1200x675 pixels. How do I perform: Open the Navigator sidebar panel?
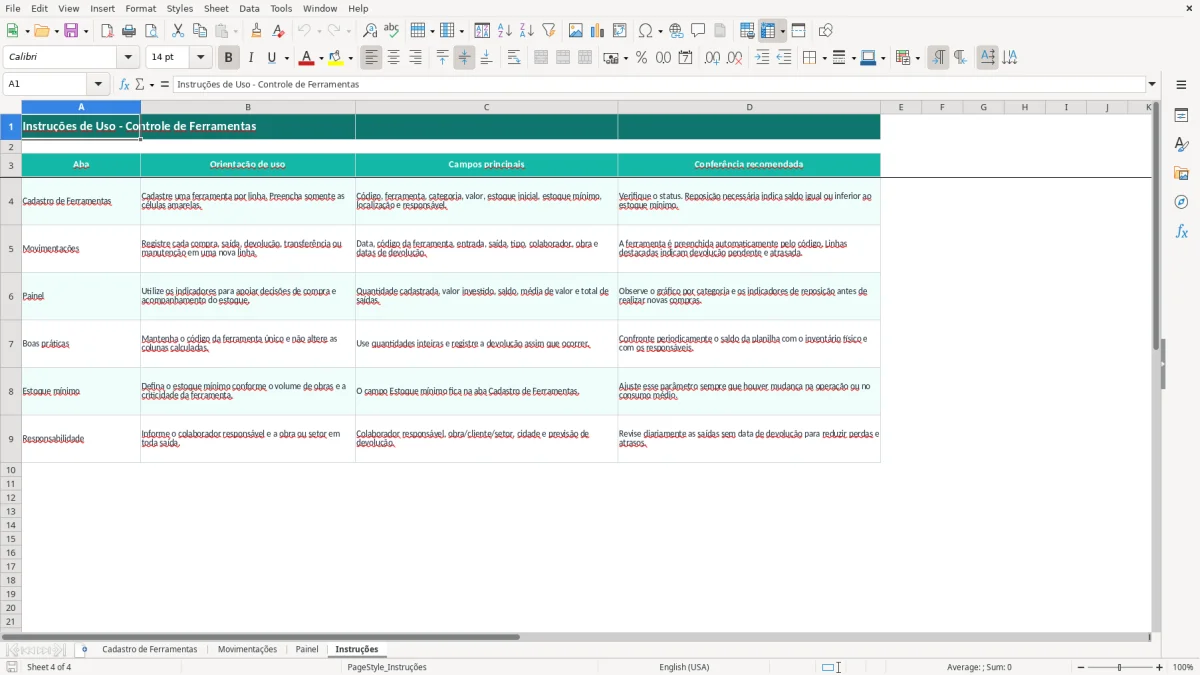click(1181, 202)
